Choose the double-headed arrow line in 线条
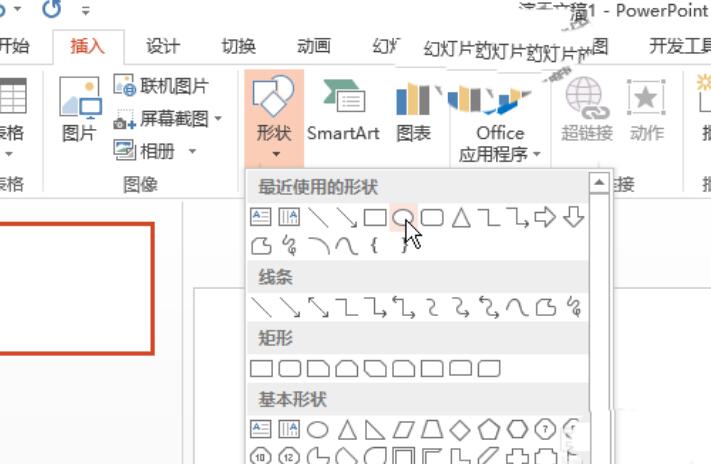711x464 pixels. pos(318,307)
